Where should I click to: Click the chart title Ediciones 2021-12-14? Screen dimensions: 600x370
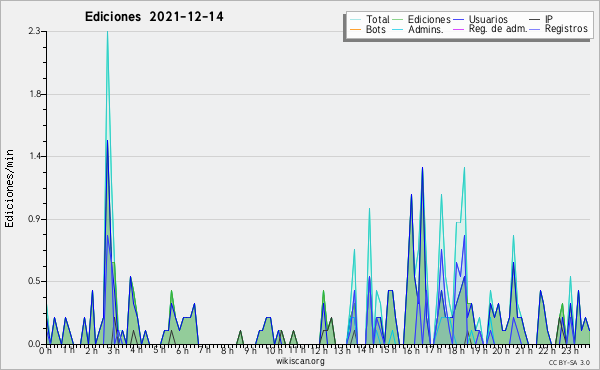tap(154, 17)
